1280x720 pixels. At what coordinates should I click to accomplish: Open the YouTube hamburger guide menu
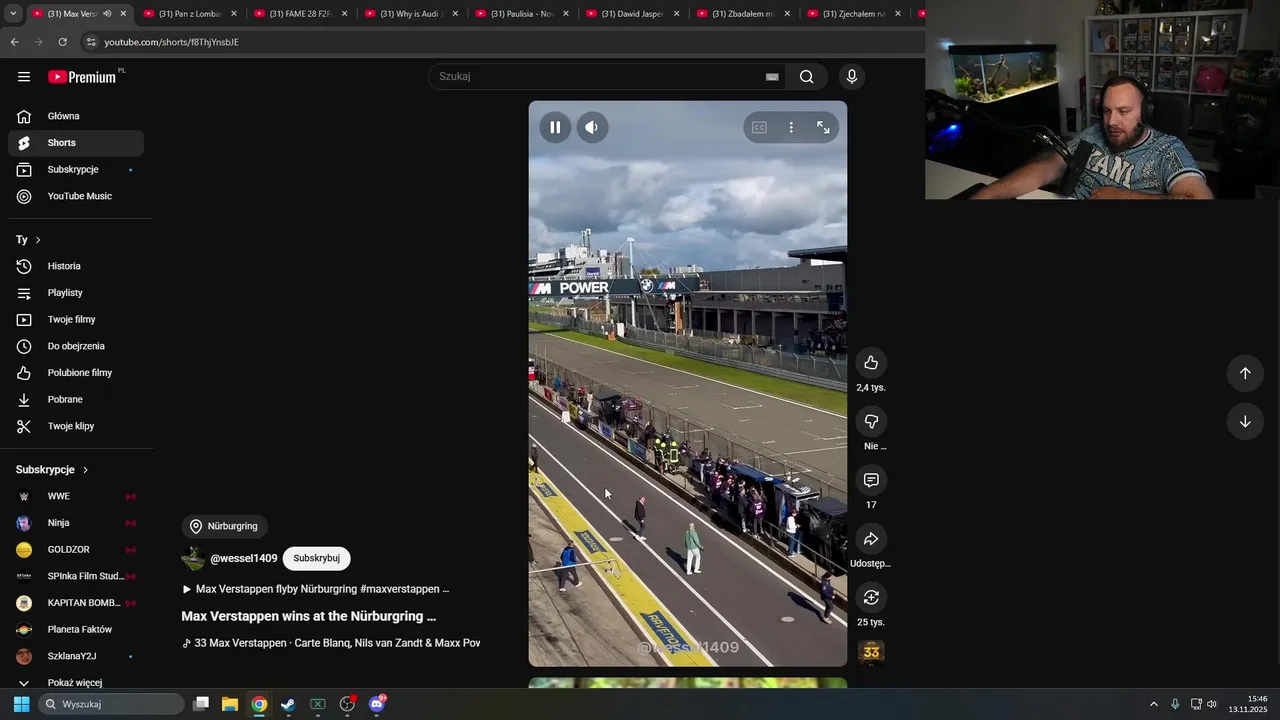(24, 77)
